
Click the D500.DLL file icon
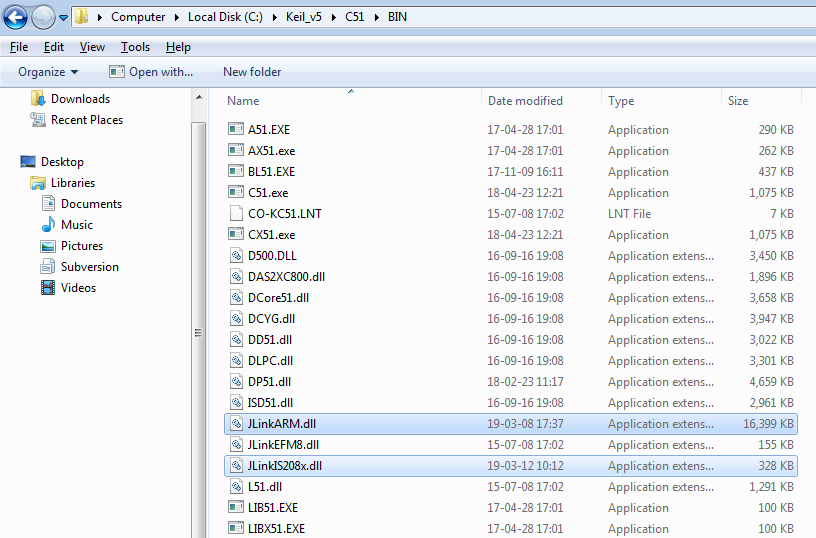pyautogui.click(x=236, y=256)
